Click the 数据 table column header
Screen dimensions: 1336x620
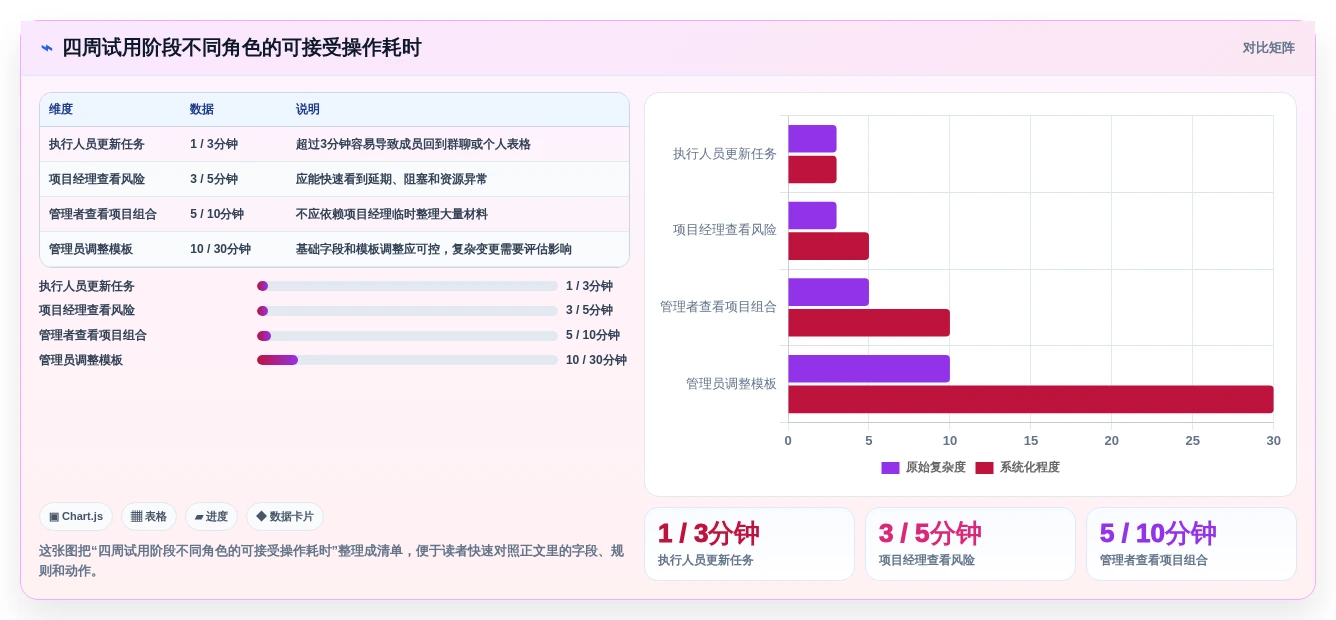pos(202,110)
